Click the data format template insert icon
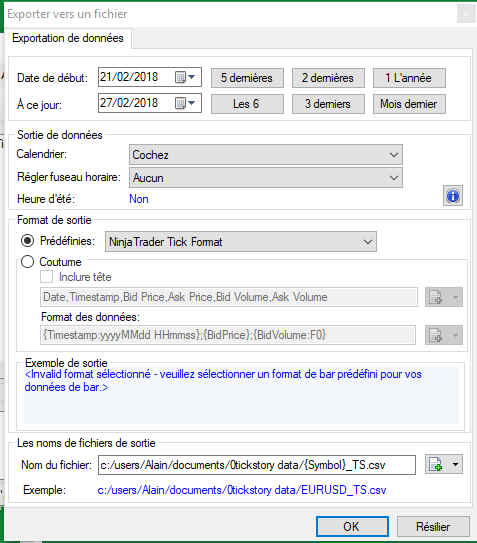This screenshot has width=477, height=543. pyautogui.click(x=435, y=335)
